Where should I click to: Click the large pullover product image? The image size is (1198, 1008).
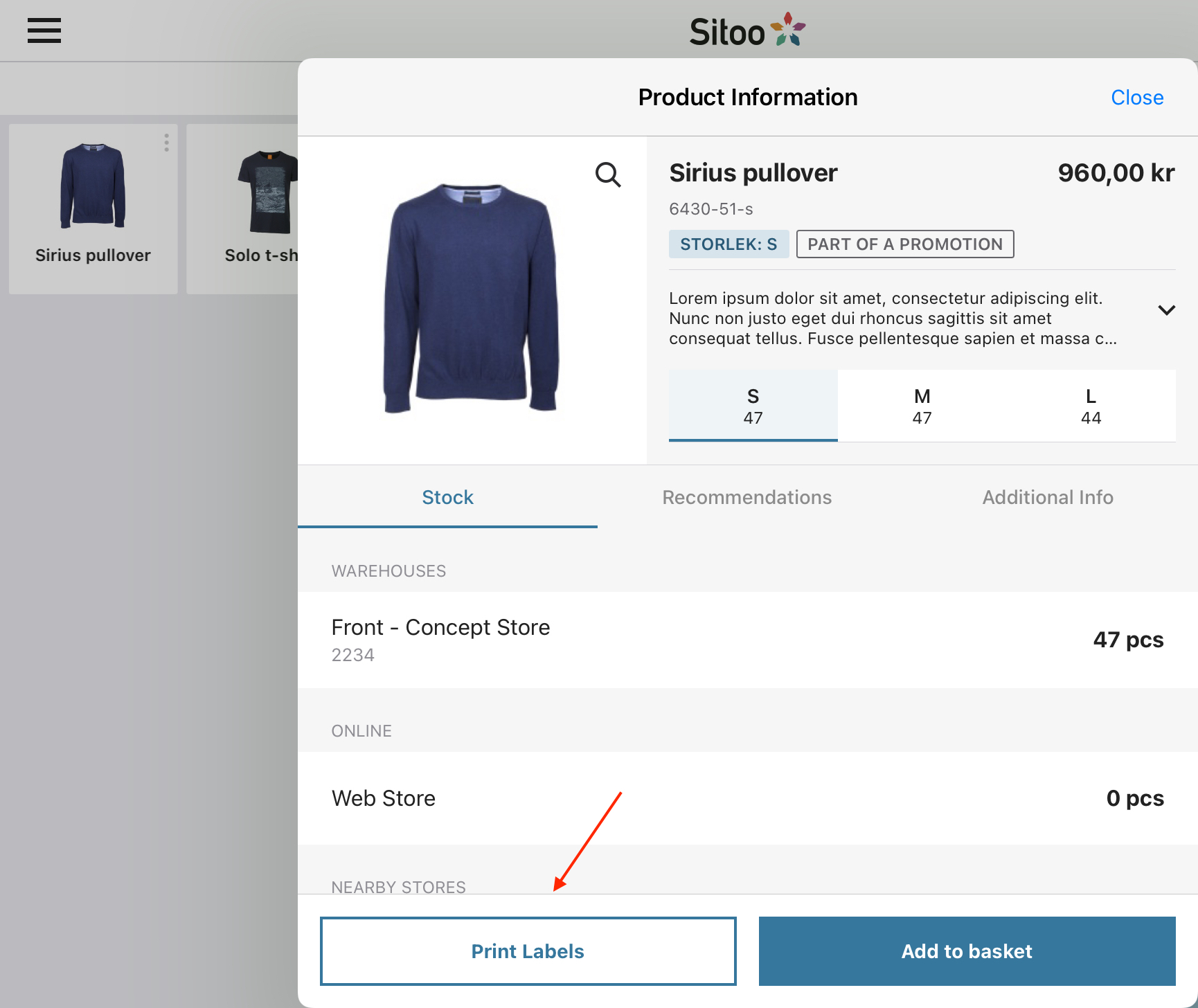[x=471, y=298]
